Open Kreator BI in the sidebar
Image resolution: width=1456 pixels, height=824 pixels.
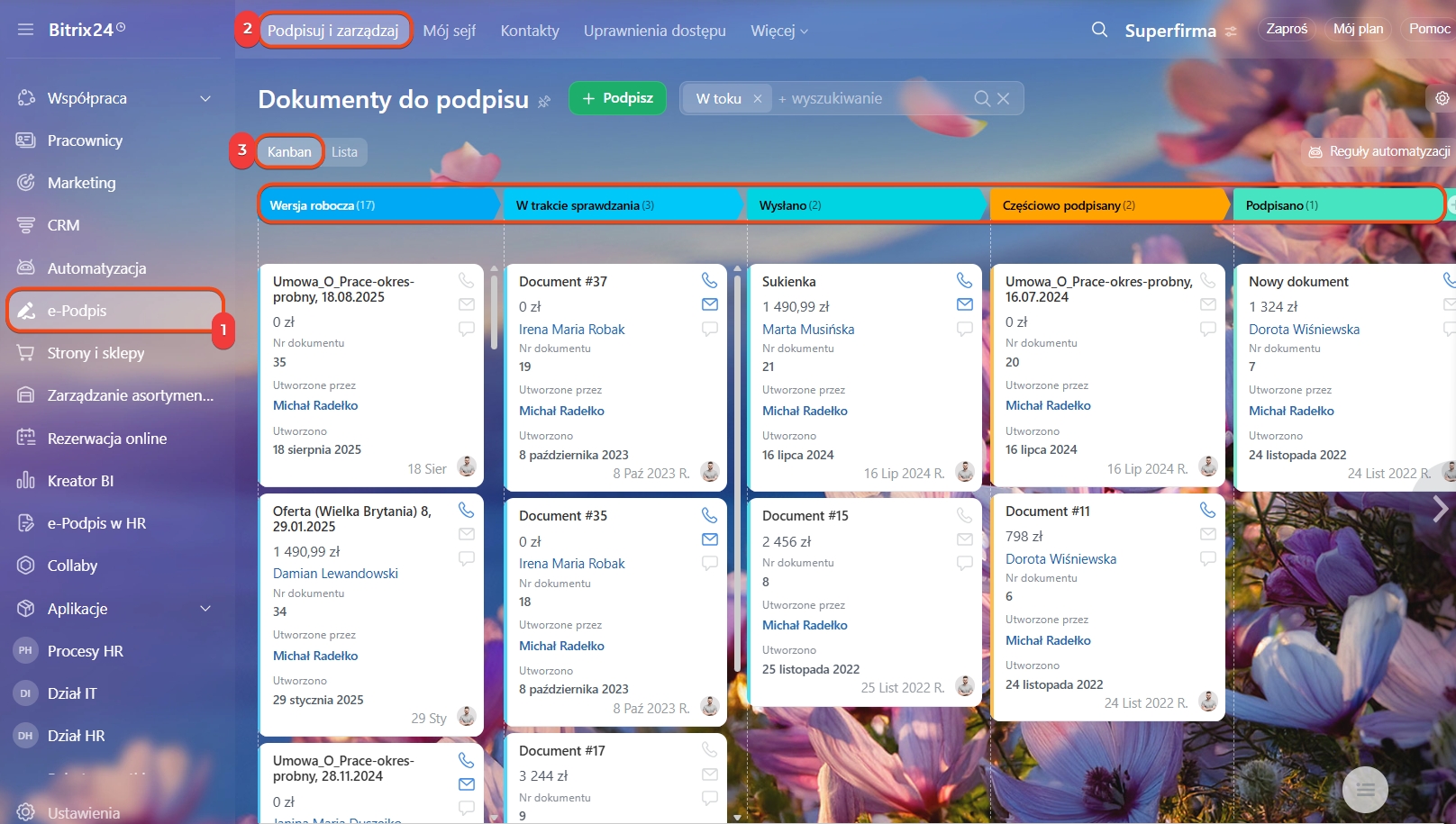(80, 481)
